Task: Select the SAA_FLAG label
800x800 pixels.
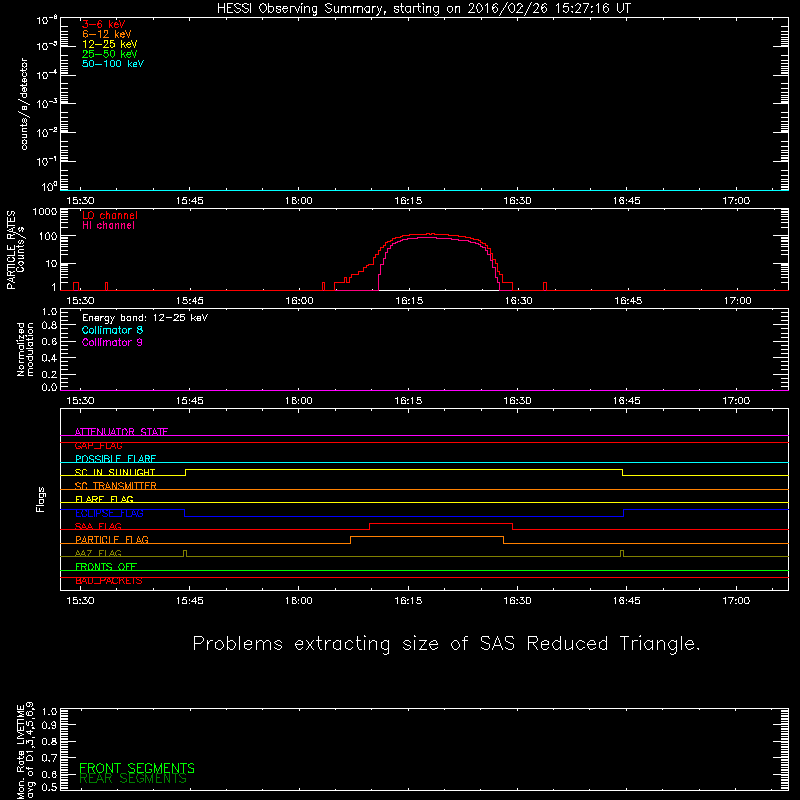Action: click(98, 526)
